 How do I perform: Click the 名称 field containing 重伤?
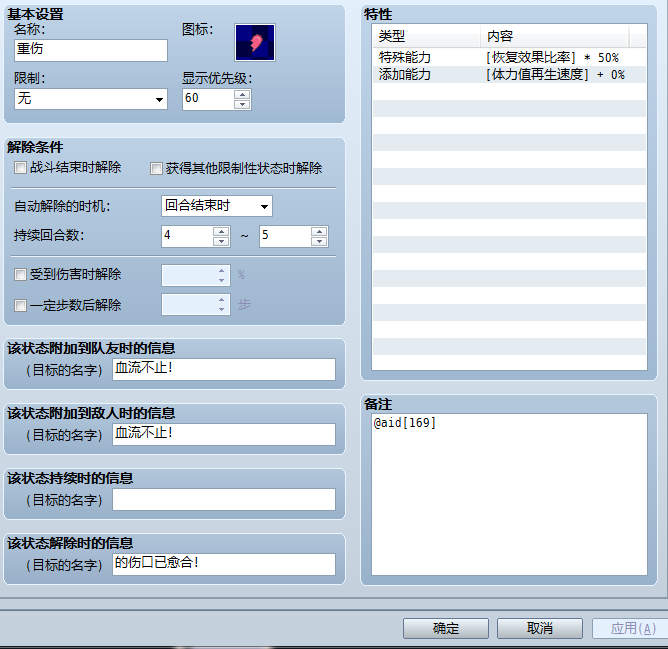pos(91,50)
